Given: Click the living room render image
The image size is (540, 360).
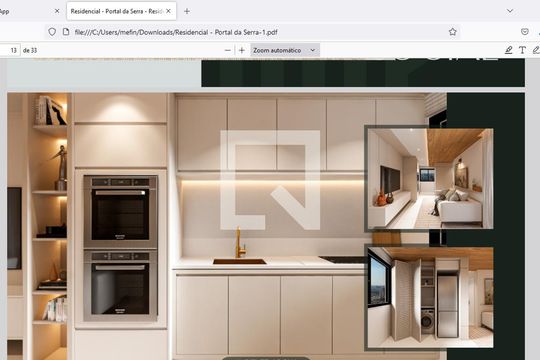Looking at the screenshot, I should (430, 178).
